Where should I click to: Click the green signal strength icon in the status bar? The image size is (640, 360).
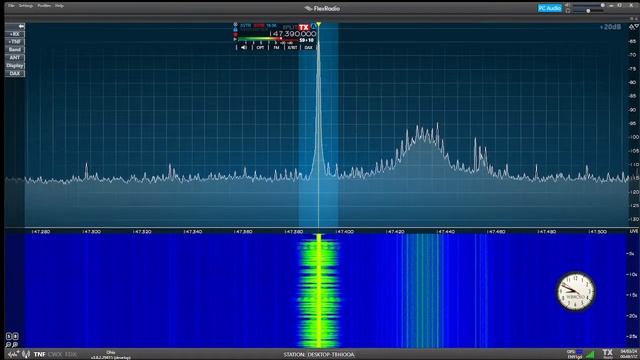(x=591, y=354)
